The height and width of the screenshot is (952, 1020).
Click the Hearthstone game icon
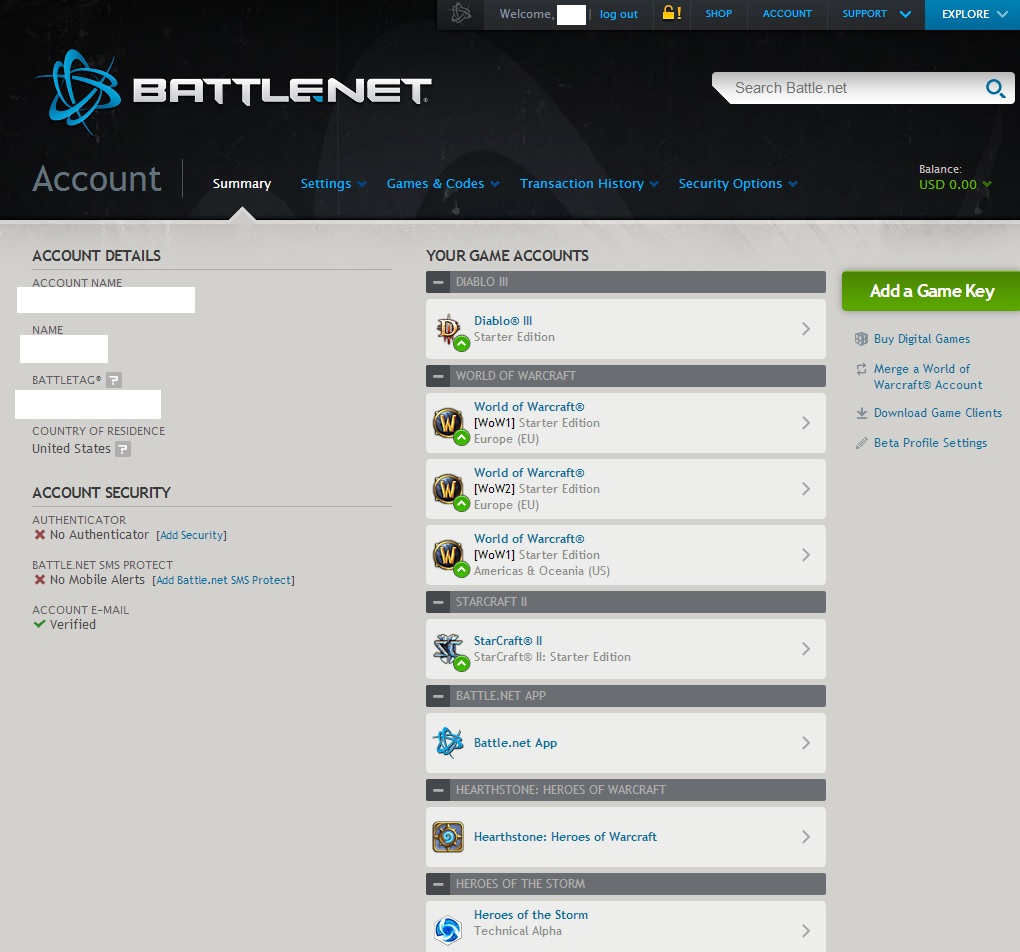448,837
